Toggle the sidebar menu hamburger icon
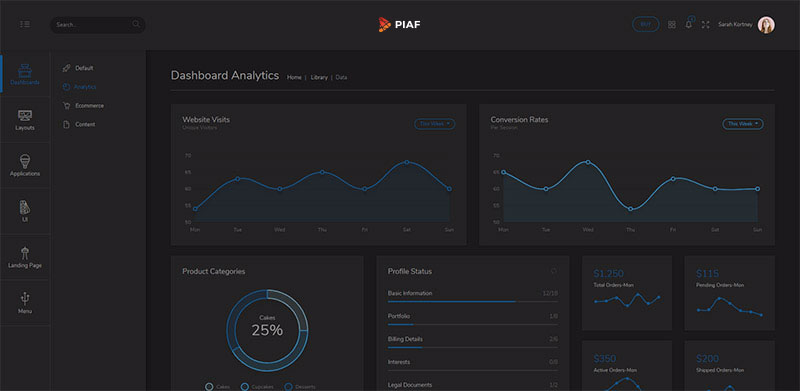800x391 pixels. [x=24, y=25]
